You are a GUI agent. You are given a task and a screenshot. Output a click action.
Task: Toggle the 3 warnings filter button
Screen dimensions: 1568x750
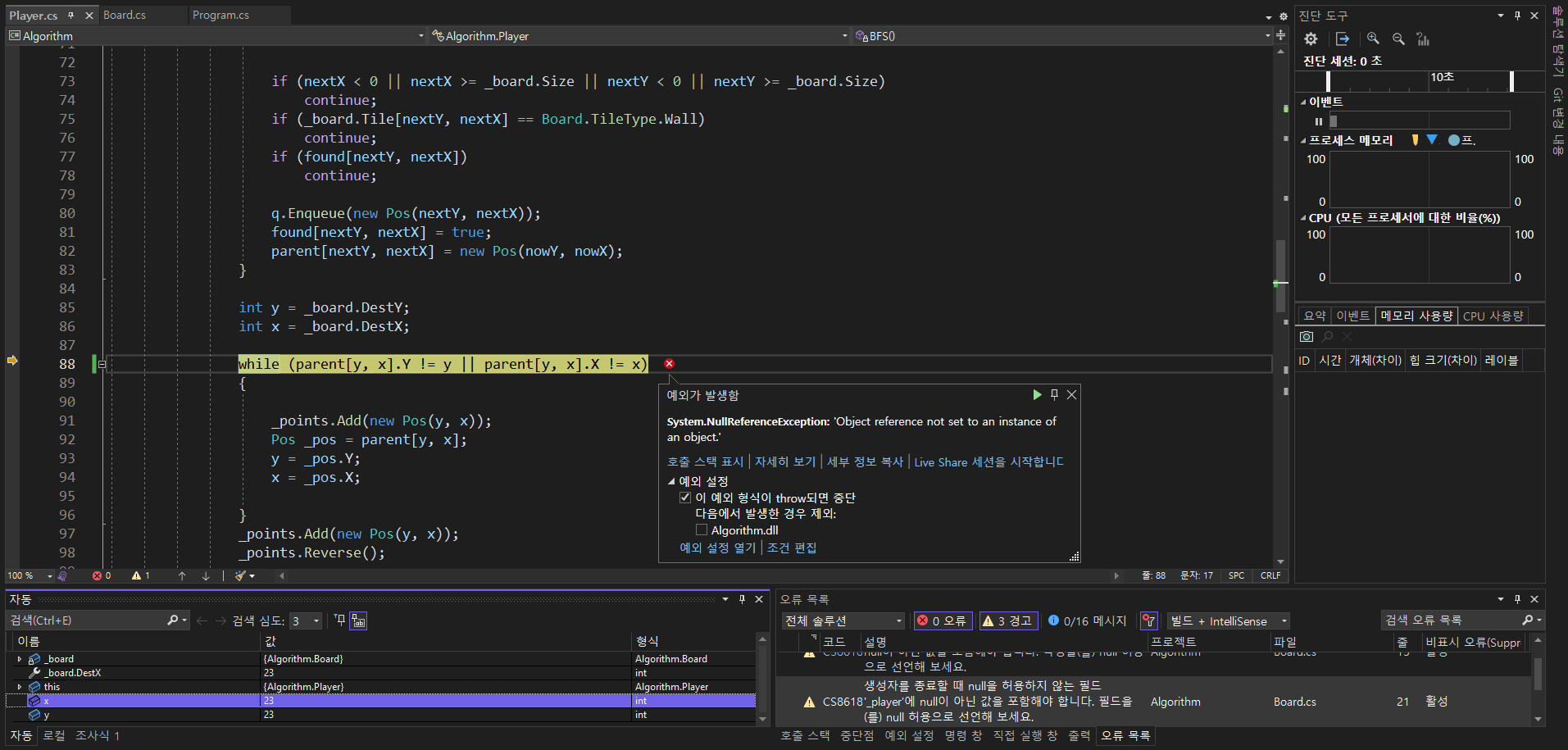tap(1008, 620)
